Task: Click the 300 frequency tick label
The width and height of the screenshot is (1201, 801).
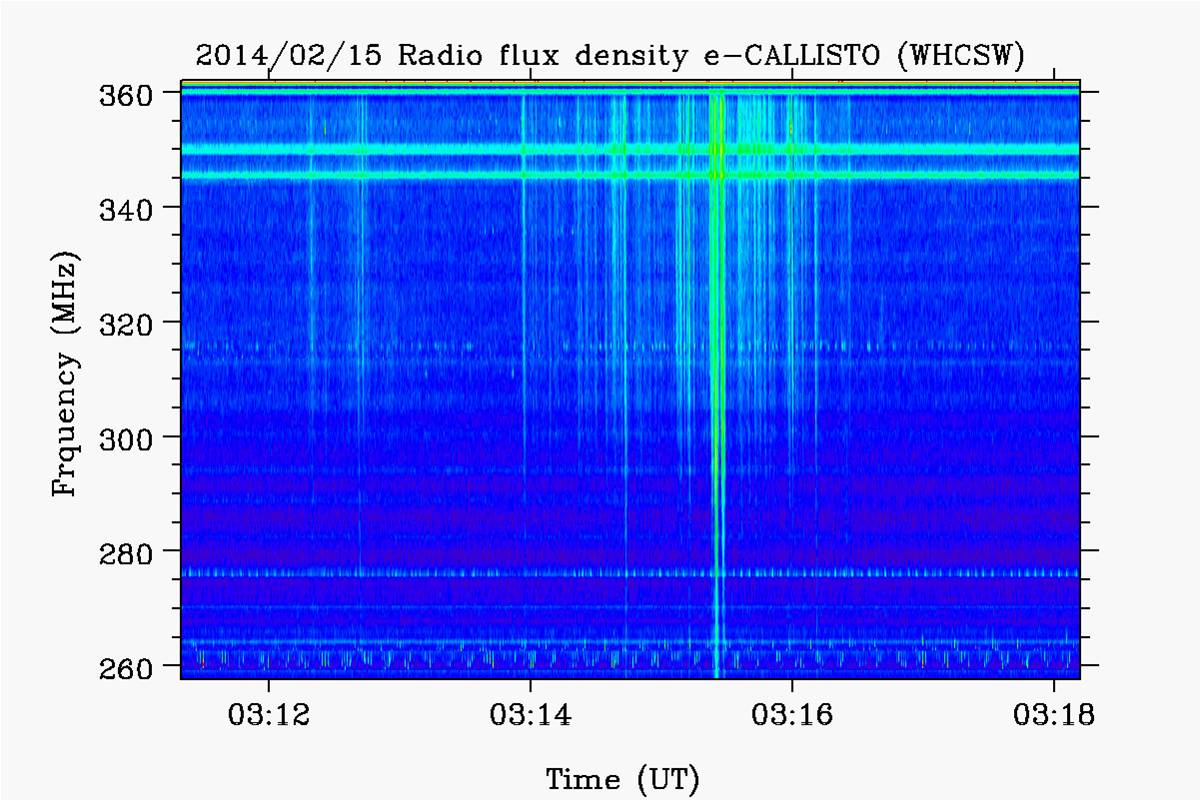Action: click(x=125, y=438)
